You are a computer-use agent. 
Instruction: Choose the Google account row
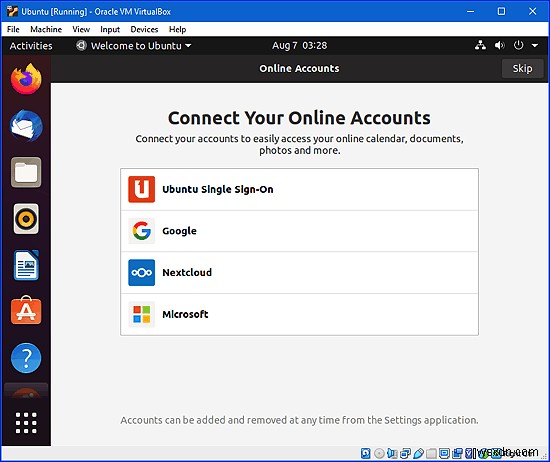point(299,231)
